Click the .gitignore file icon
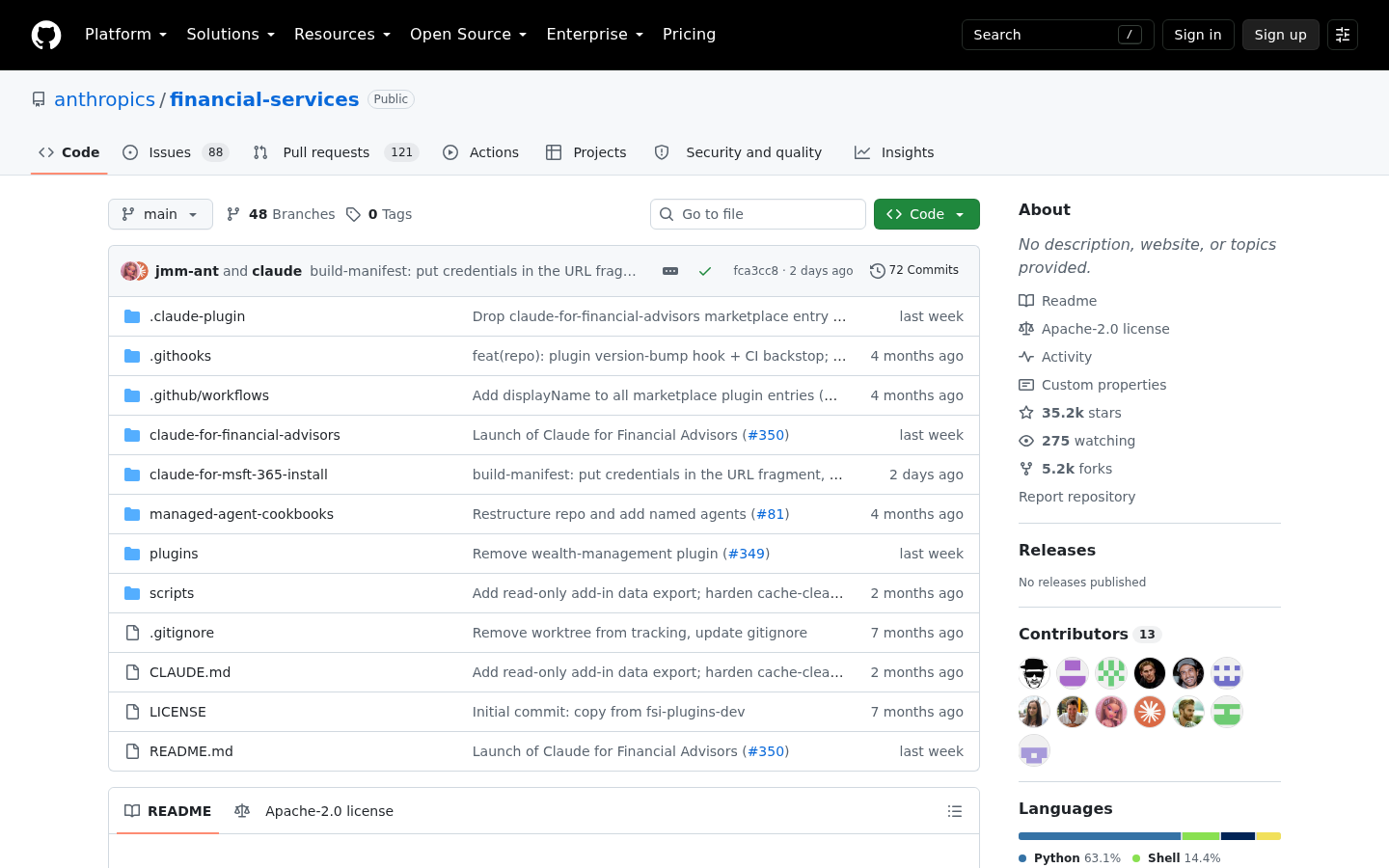 (x=132, y=633)
